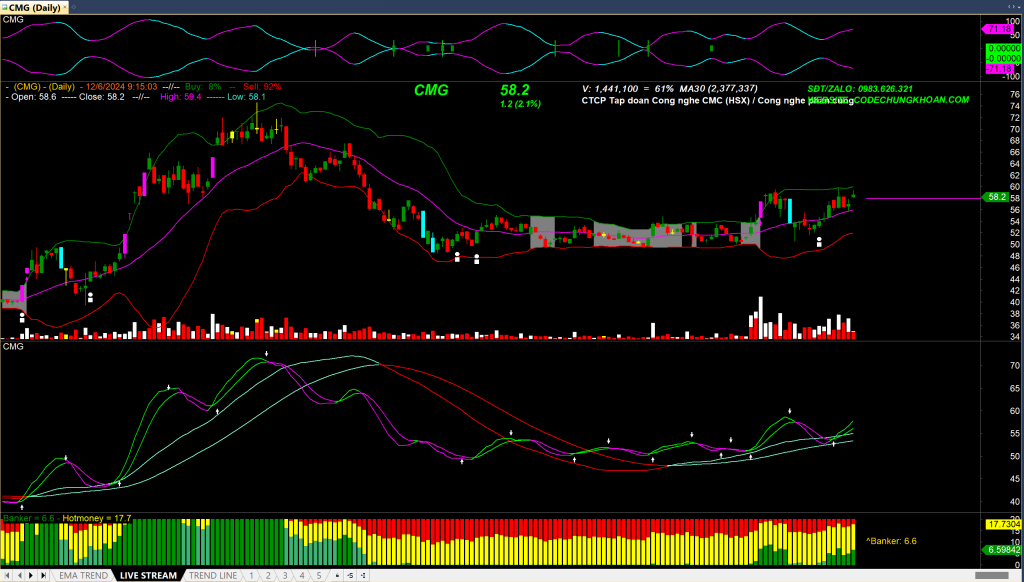Switch to sheet tab 1
The height and width of the screenshot is (582, 1024).
251,575
